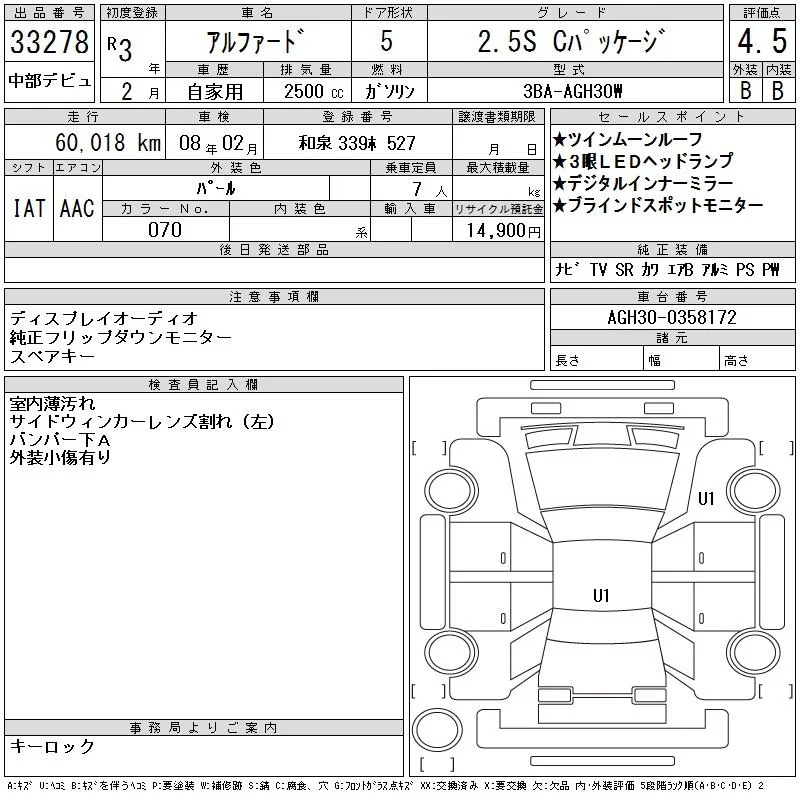Select ★デジタルインナーミラー sales point
Screen dimensions: 800x800
643,183
